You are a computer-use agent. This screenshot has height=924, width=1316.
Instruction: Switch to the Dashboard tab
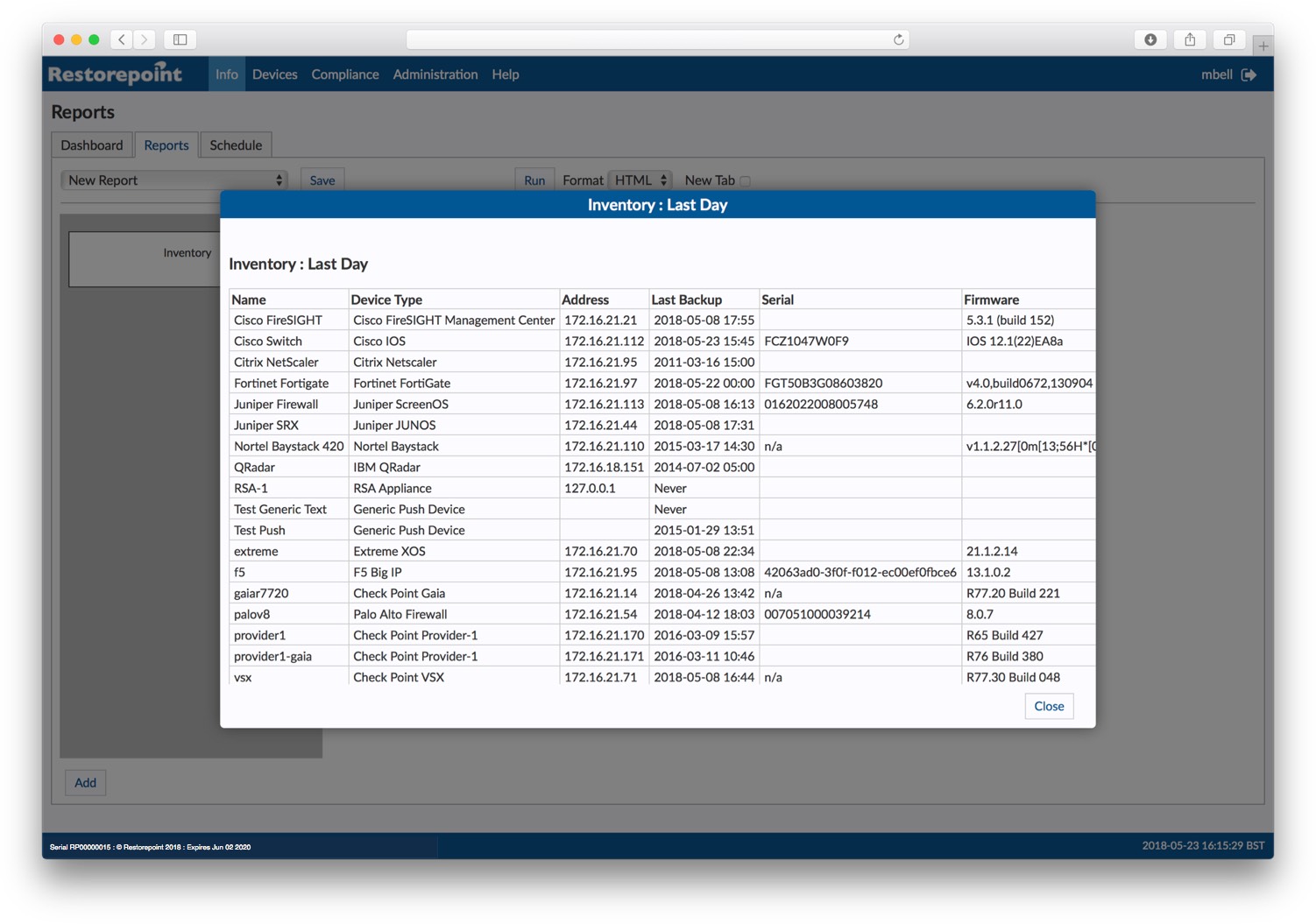click(x=91, y=145)
